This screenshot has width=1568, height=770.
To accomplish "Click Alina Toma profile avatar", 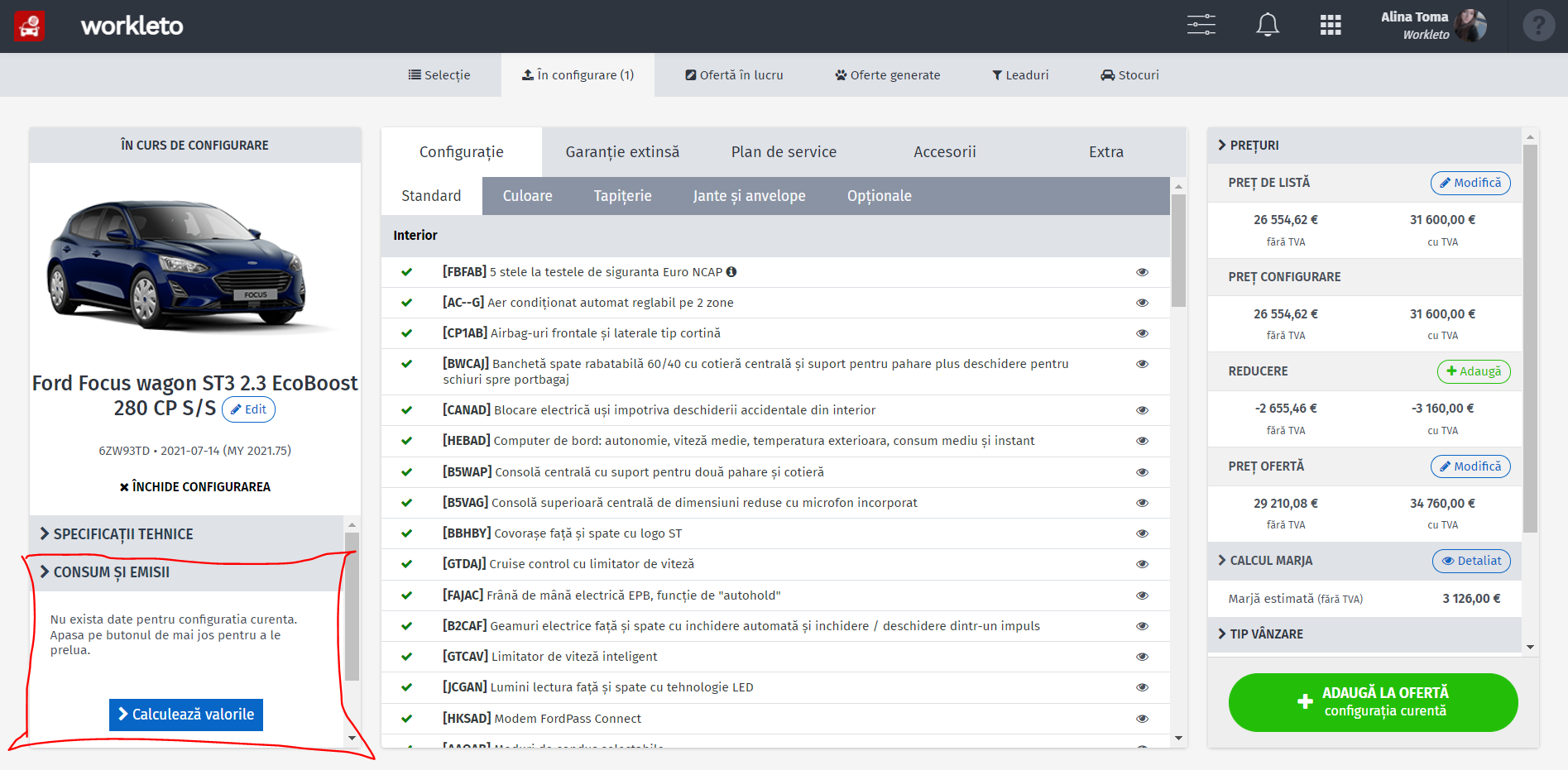I will click(1470, 26).
